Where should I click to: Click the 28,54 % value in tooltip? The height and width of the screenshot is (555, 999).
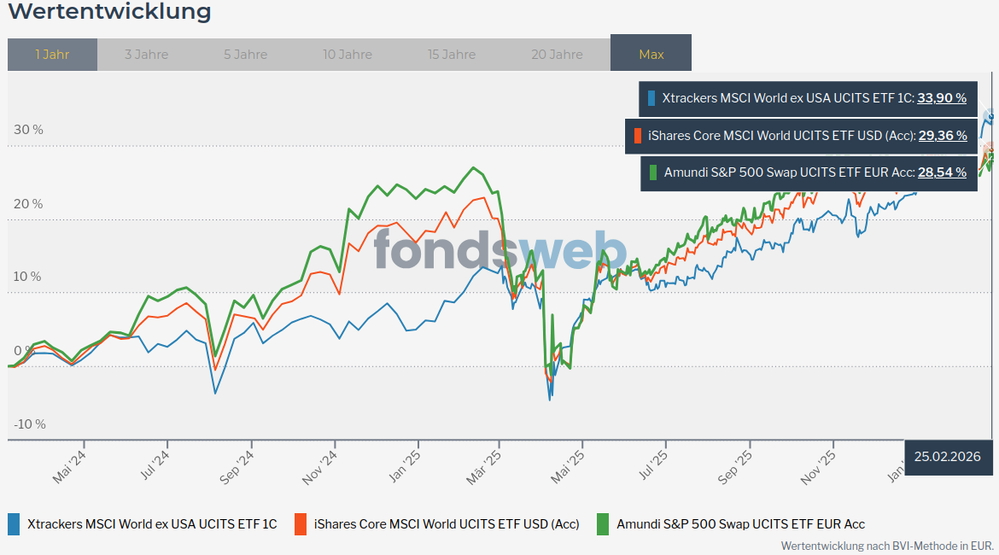pos(942,173)
